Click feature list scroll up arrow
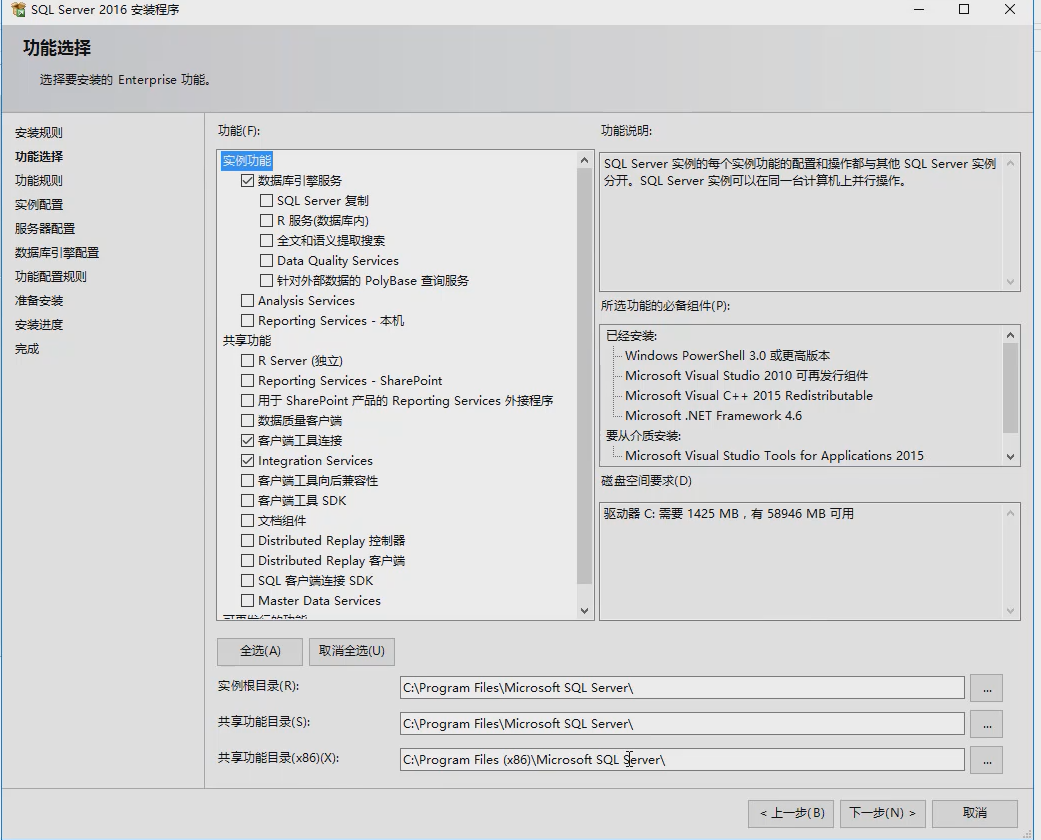1041x840 pixels. [584, 160]
